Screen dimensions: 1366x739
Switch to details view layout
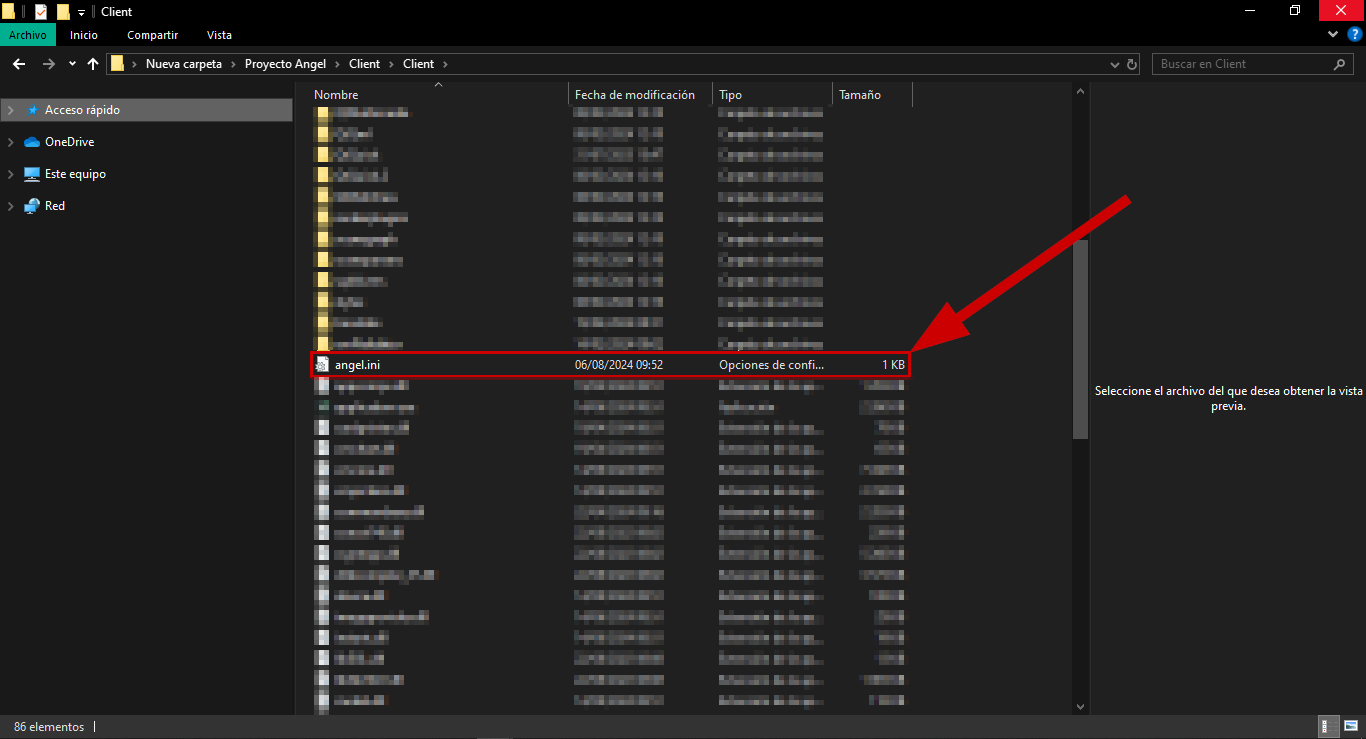point(1329,727)
